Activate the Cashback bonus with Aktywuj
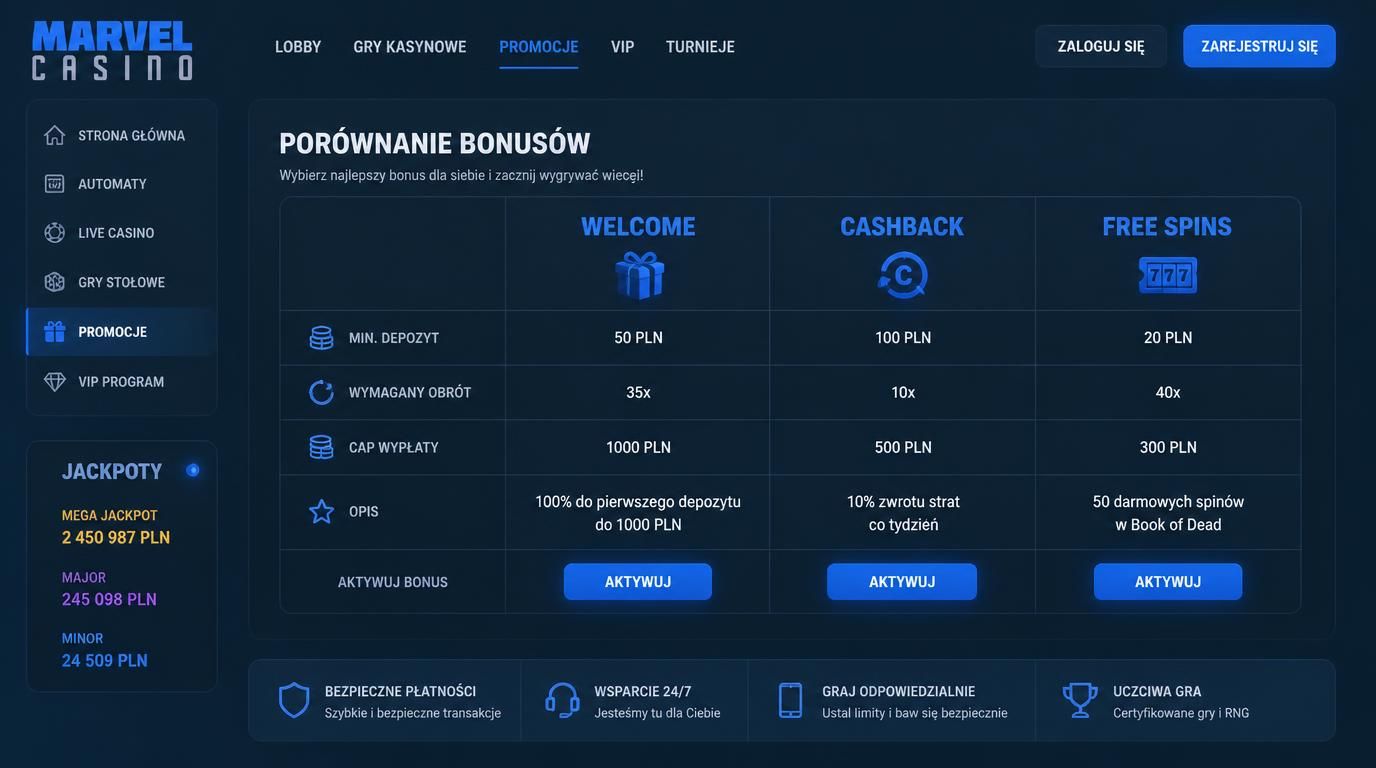 point(902,582)
